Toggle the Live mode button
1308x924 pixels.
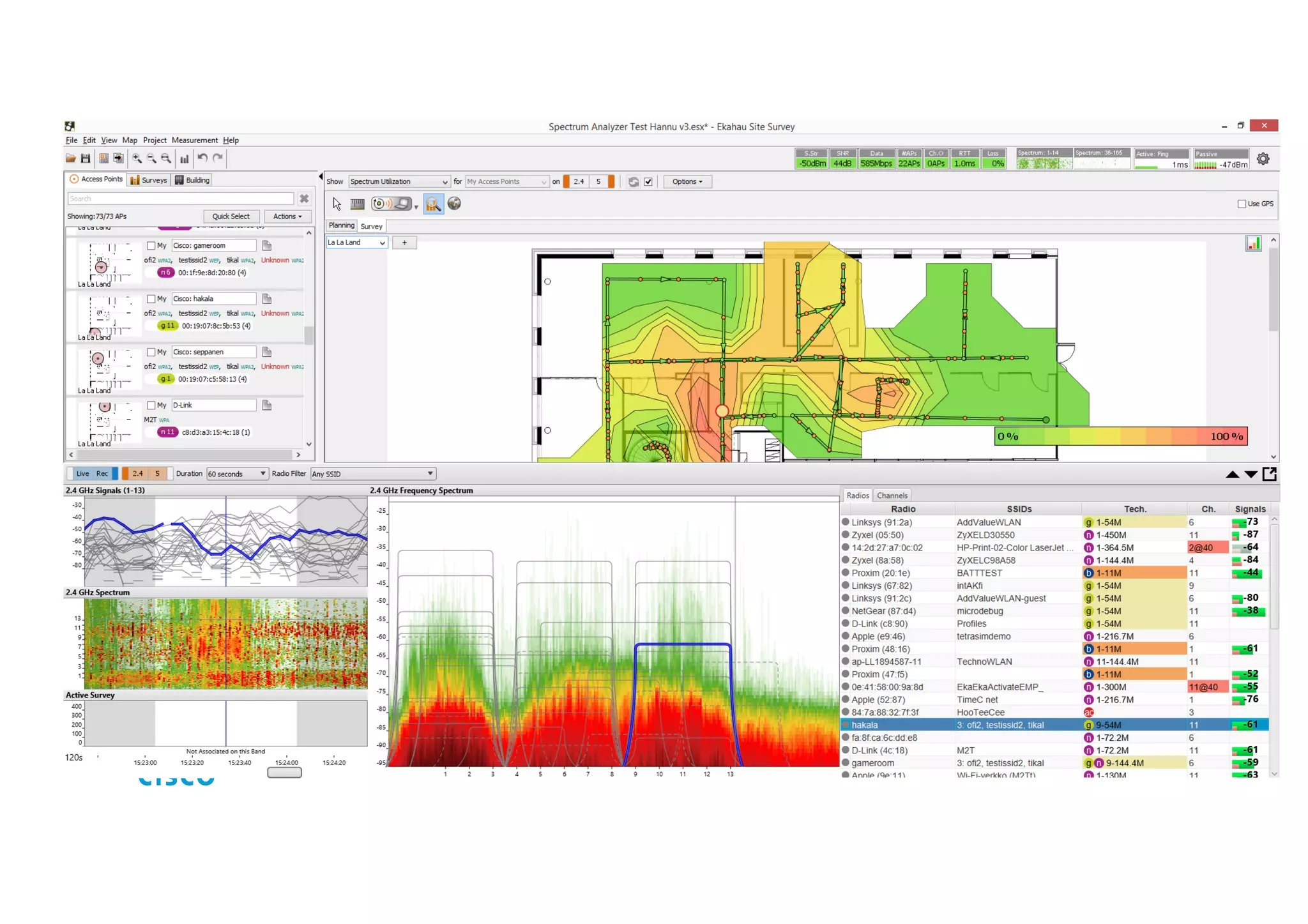(83, 474)
